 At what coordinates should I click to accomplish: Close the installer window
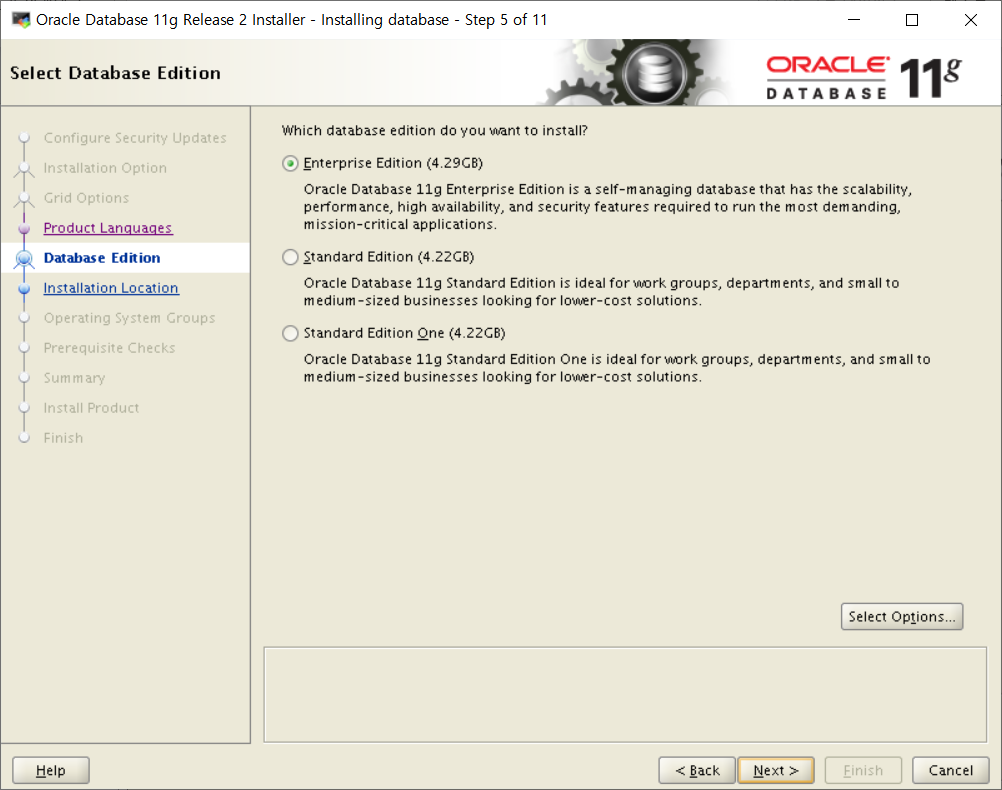pos(971,20)
